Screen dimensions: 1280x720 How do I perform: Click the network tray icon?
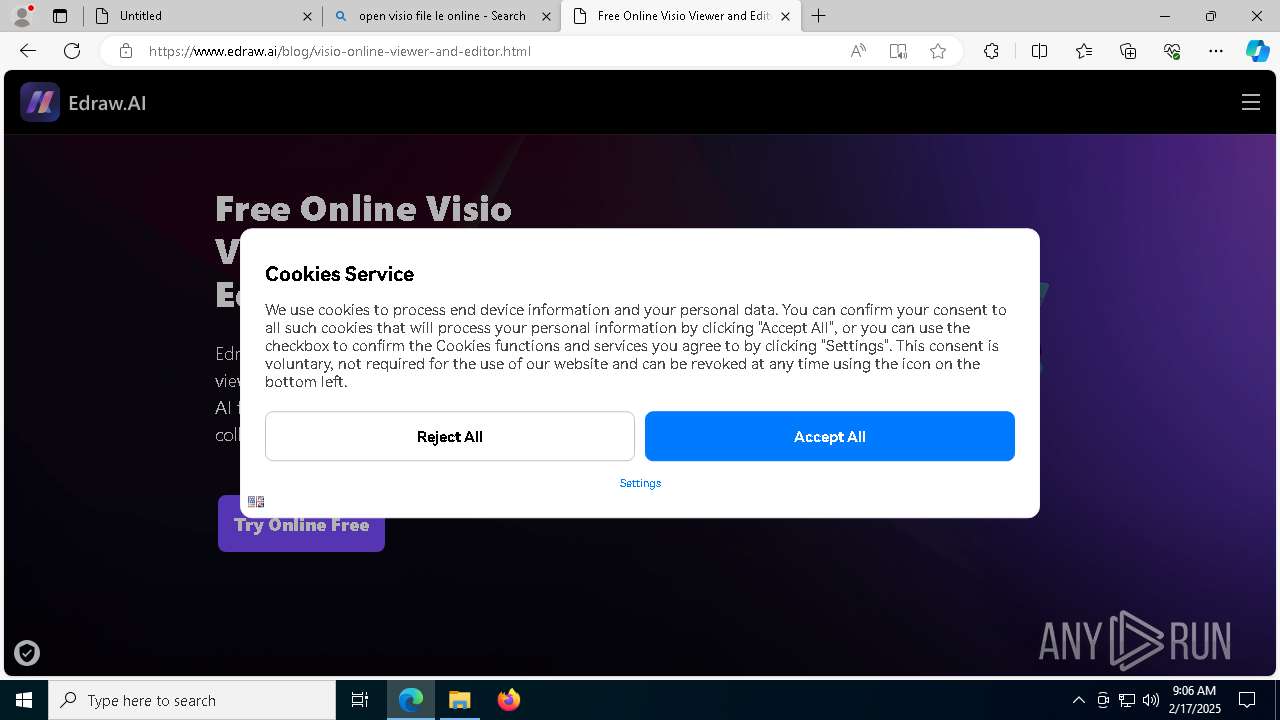[x=1127, y=700]
